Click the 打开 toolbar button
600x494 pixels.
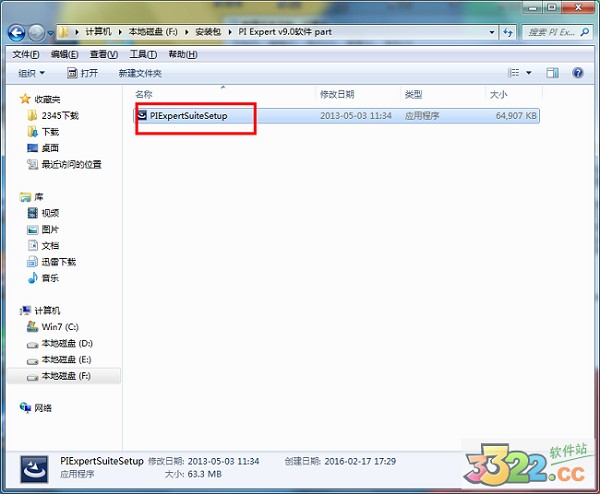coord(82,73)
